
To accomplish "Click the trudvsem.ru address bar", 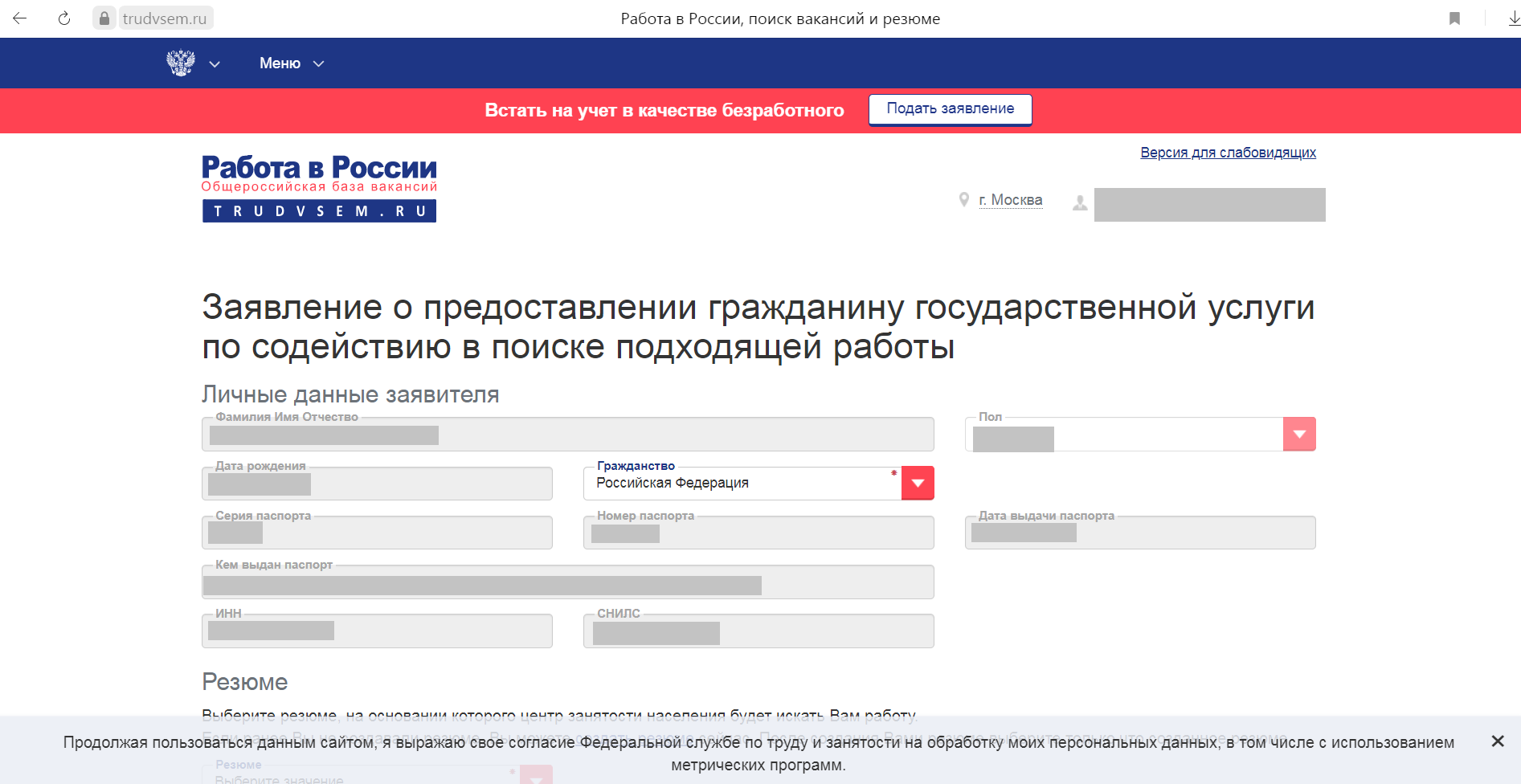I will [x=165, y=18].
